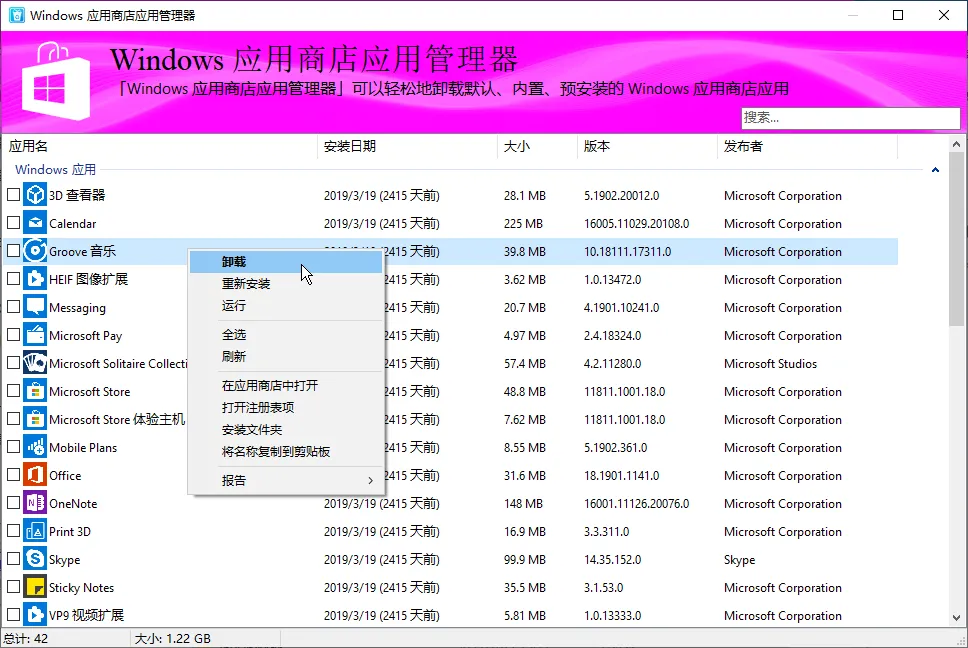Sort by the 发布者 column header

[807, 146]
